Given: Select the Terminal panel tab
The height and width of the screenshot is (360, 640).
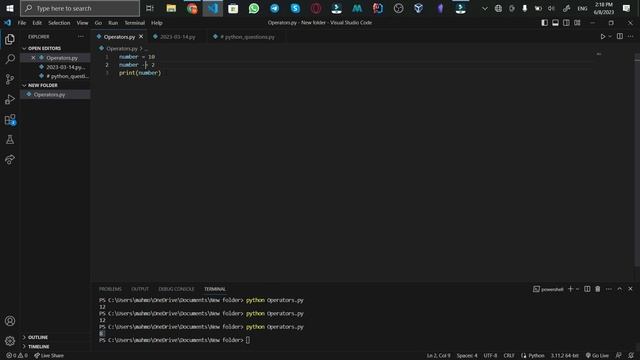Looking at the screenshot, I should tap(215, 289).
